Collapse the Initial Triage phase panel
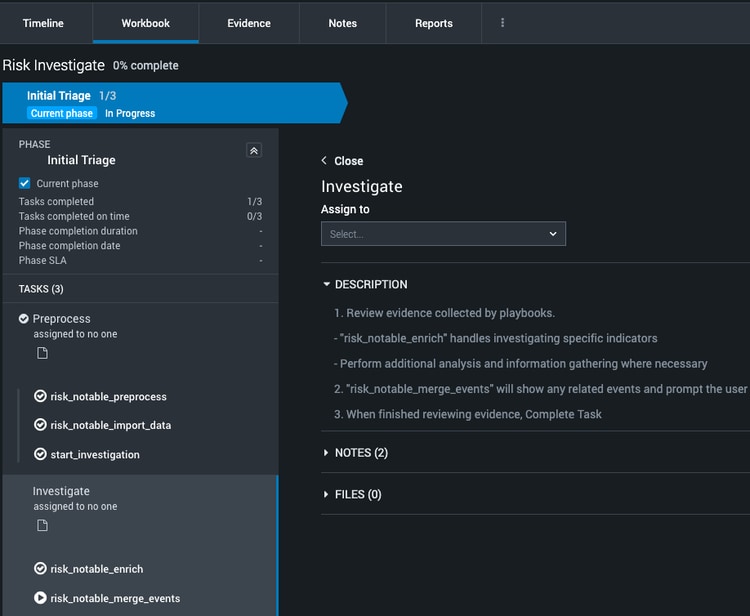 click(254, 151)
